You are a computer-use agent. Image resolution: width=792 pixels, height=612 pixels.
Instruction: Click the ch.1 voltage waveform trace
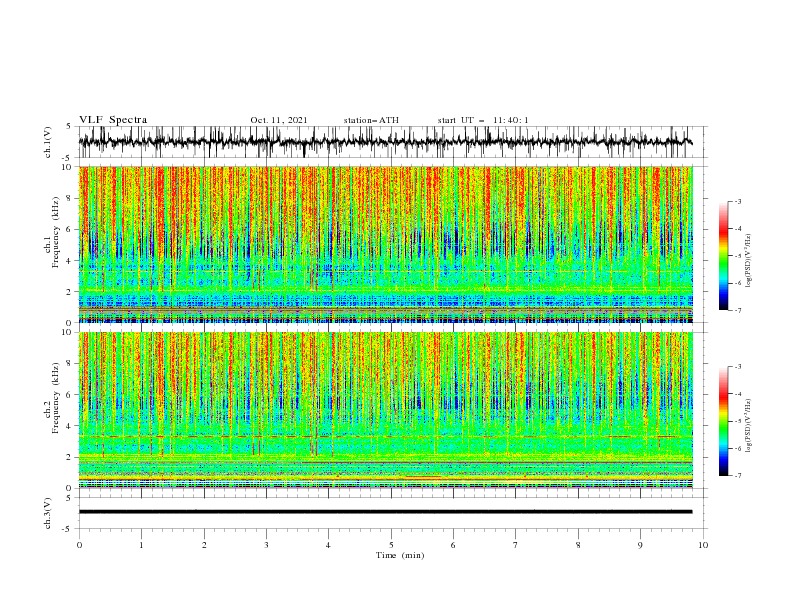385,142
